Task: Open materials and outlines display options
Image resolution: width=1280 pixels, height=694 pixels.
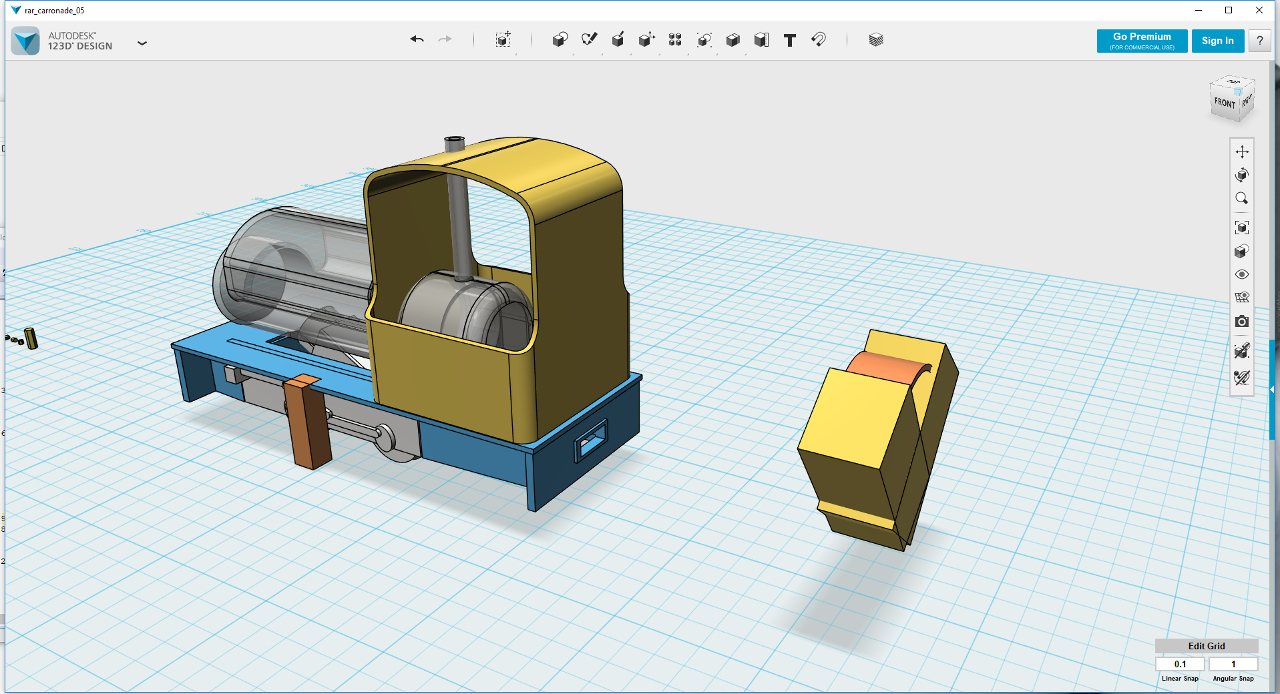Action: pyautogui.click(x=1242, y=251)
